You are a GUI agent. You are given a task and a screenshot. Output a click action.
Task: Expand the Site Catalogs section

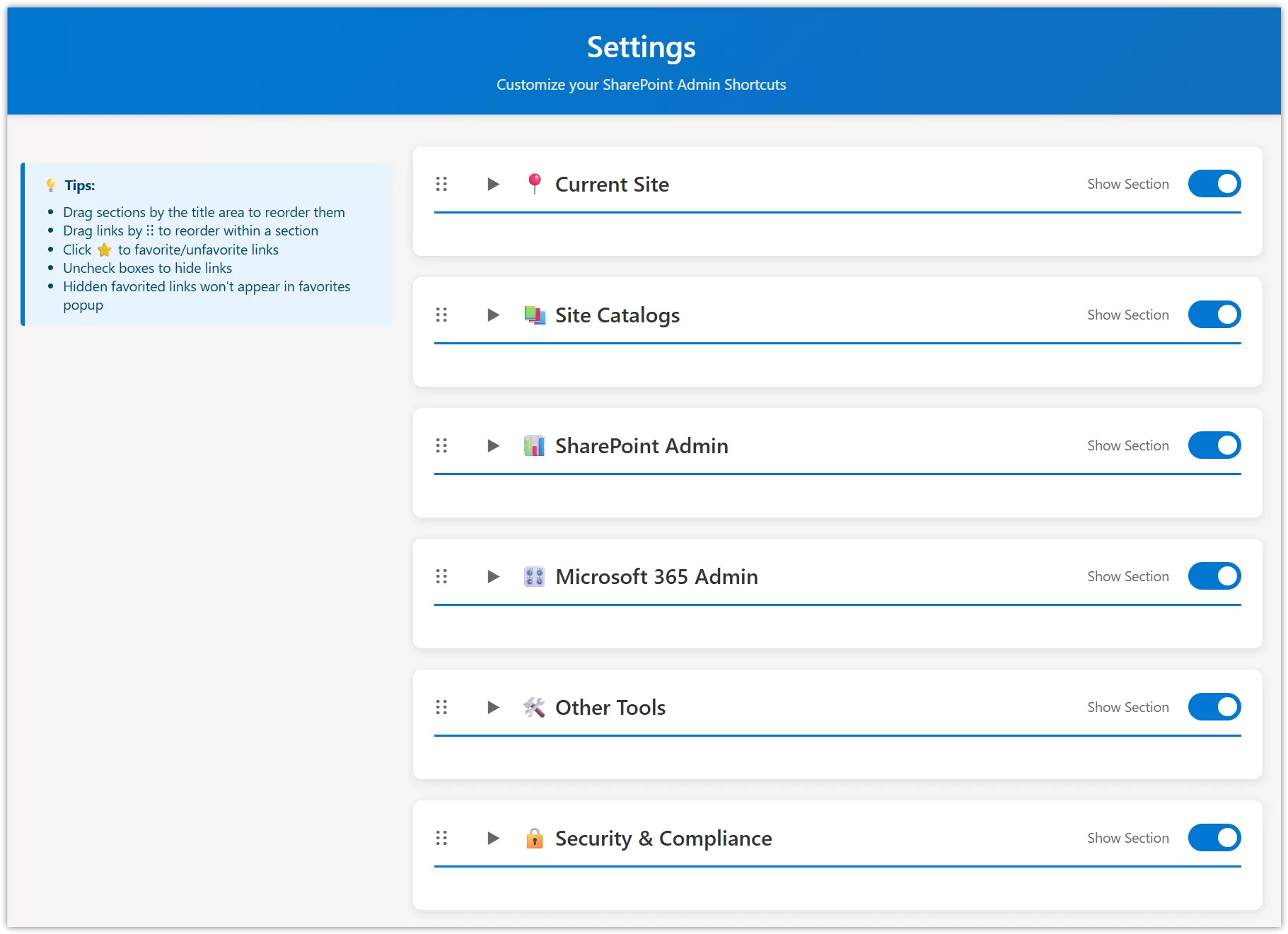(x=492, y=315)
